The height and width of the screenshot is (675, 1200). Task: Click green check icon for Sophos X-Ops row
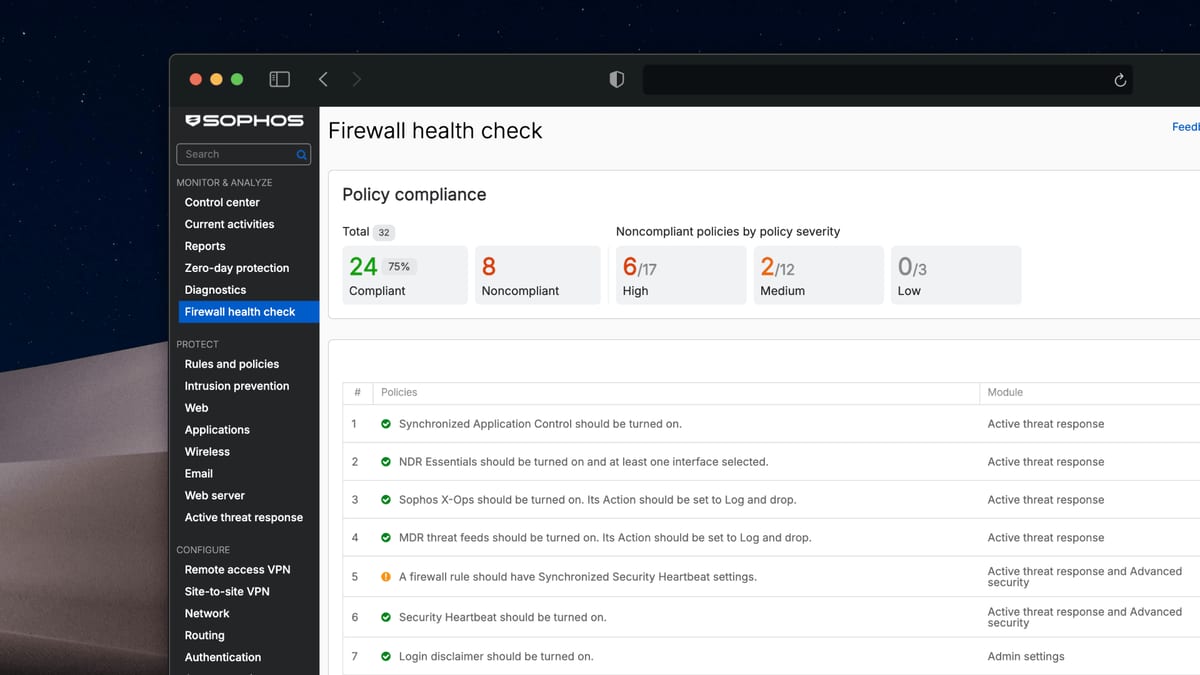point(386,500)
